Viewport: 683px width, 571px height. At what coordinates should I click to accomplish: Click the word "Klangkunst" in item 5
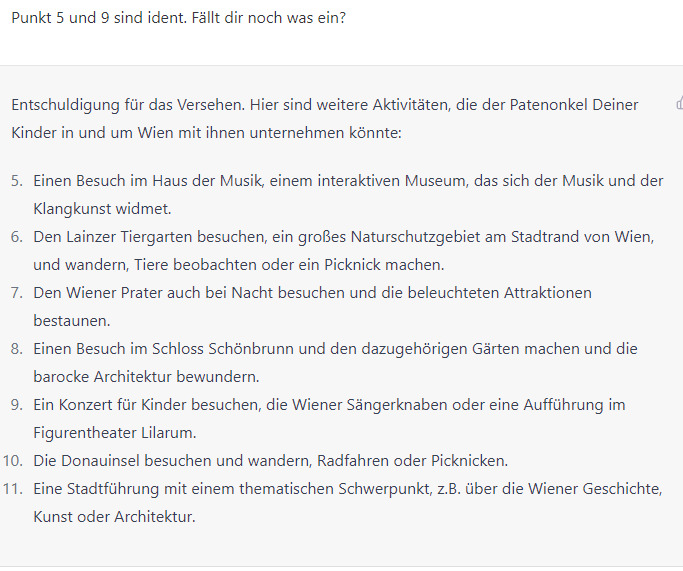pos(72,209)
